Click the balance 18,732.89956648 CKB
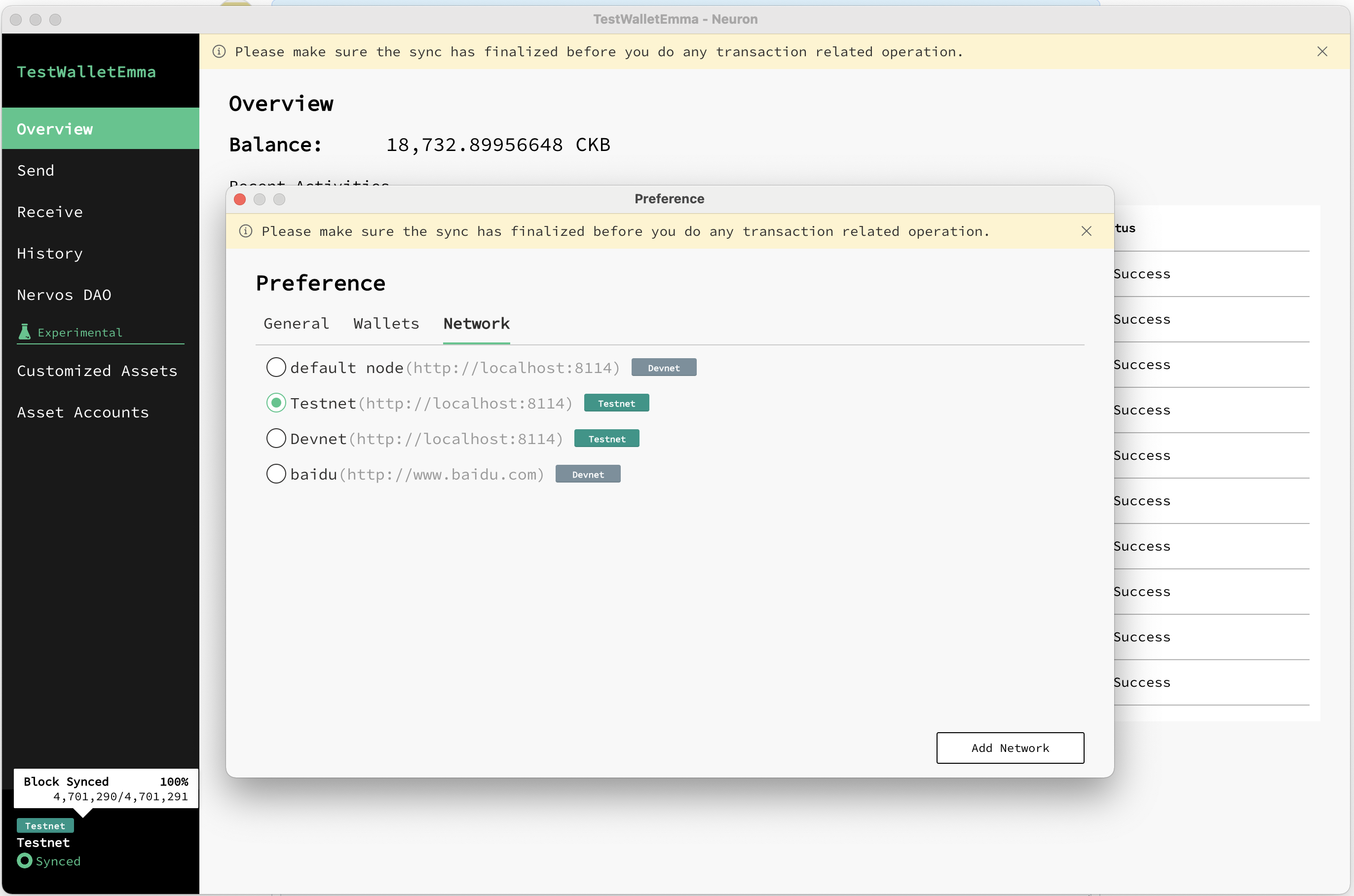Screen dimensions: 1354x896 pos(498,145)
